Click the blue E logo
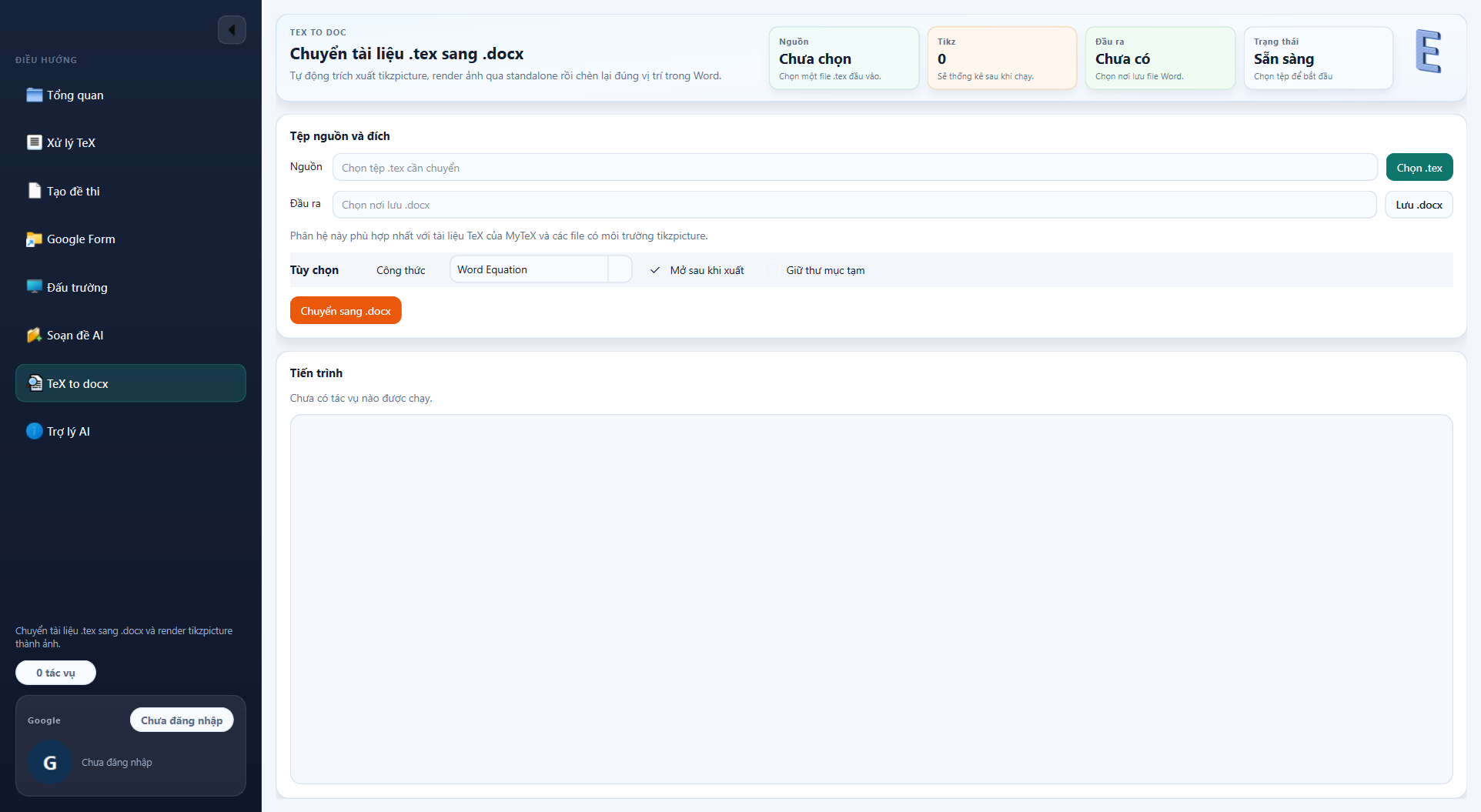 (1428, 52)
